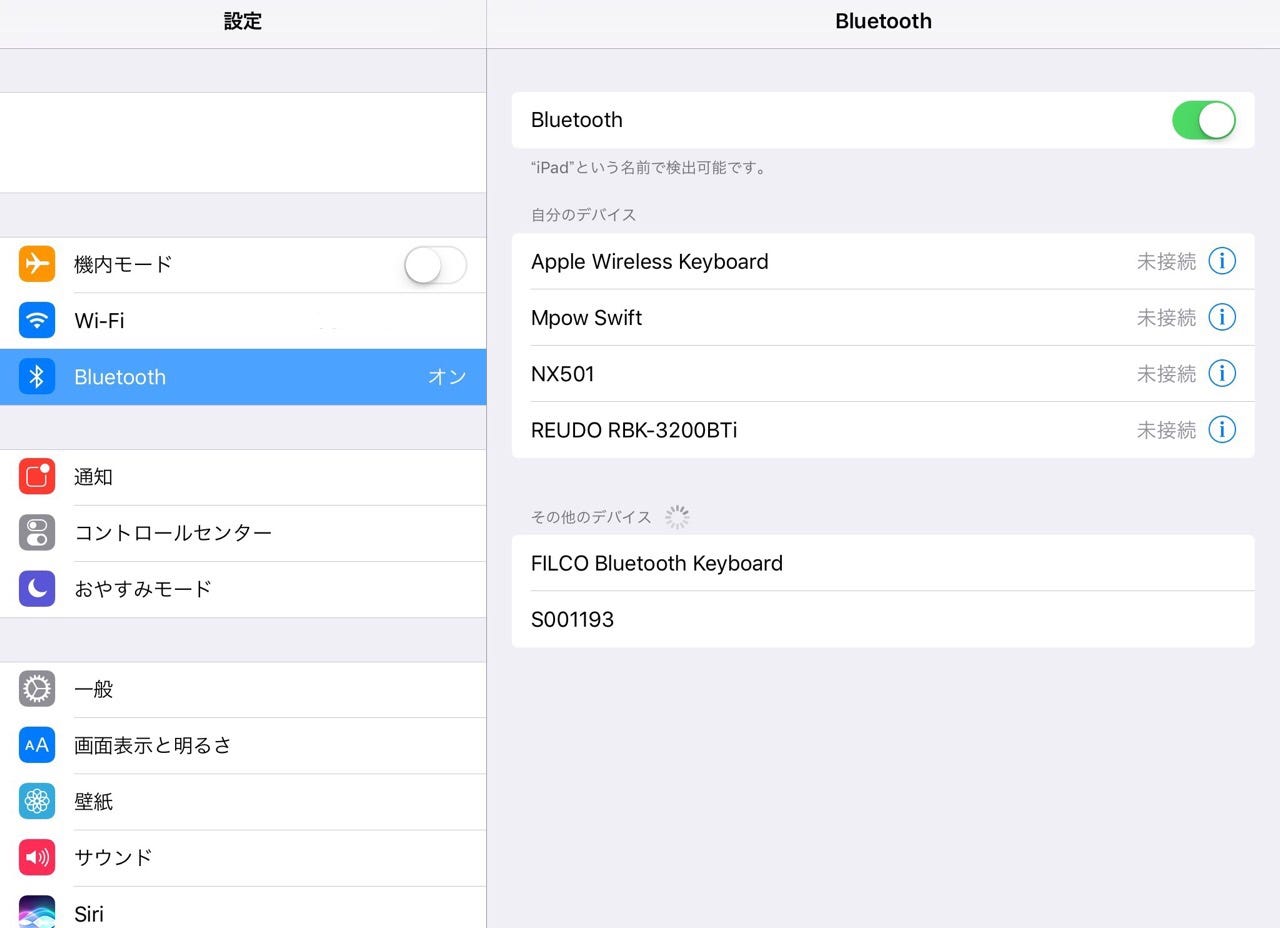
Task: Open info for Mpow Swift
Action: pos(1222,317)
